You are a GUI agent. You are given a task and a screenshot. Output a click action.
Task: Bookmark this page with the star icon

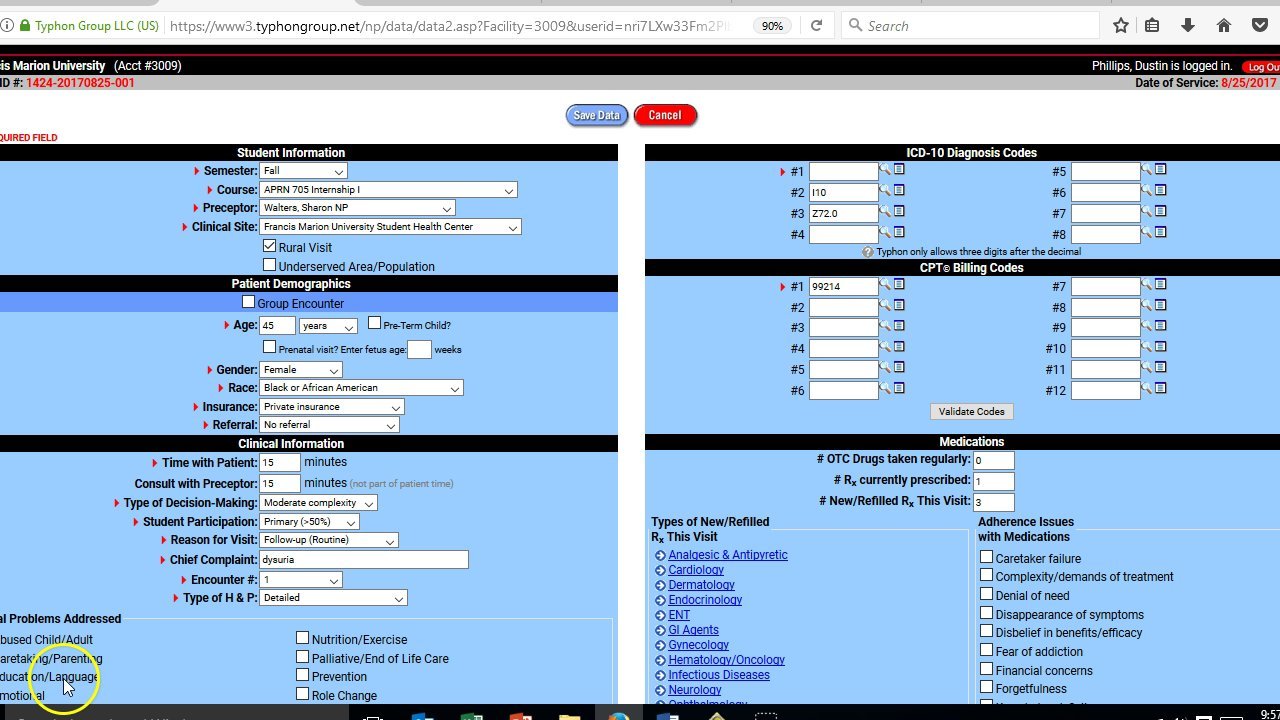tap(1121, 25)
